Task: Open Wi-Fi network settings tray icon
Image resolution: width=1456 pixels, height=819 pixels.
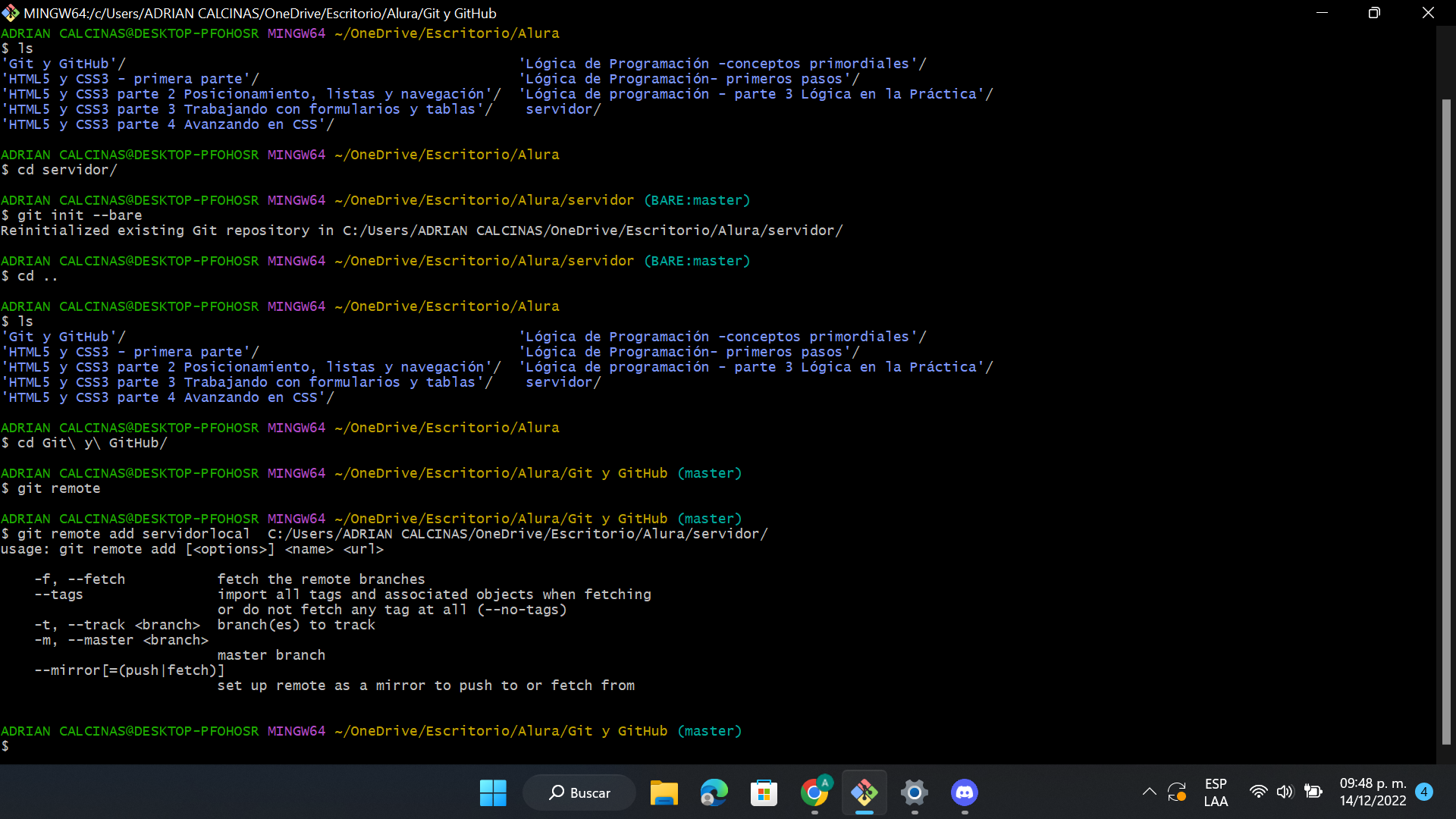Action: [1258, 792]
